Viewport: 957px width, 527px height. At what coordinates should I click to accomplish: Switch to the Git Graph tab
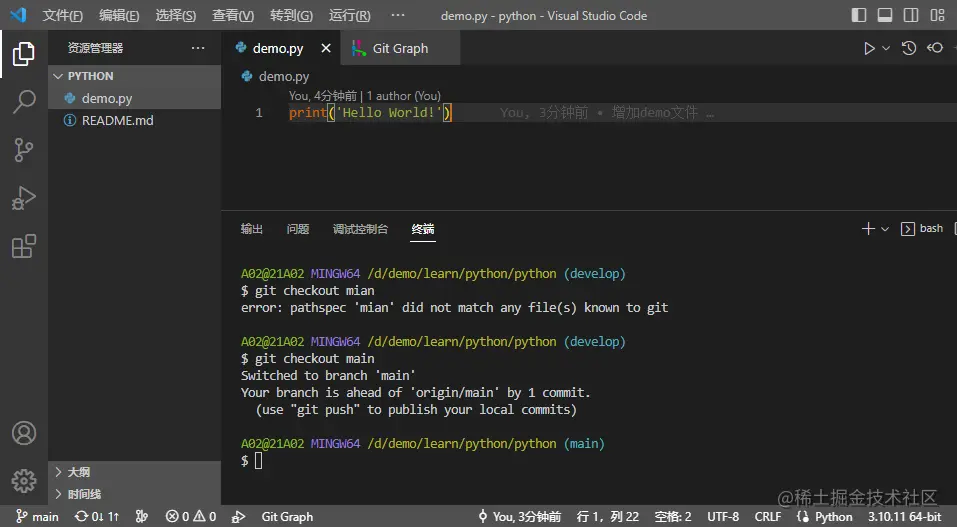(400, 48)
